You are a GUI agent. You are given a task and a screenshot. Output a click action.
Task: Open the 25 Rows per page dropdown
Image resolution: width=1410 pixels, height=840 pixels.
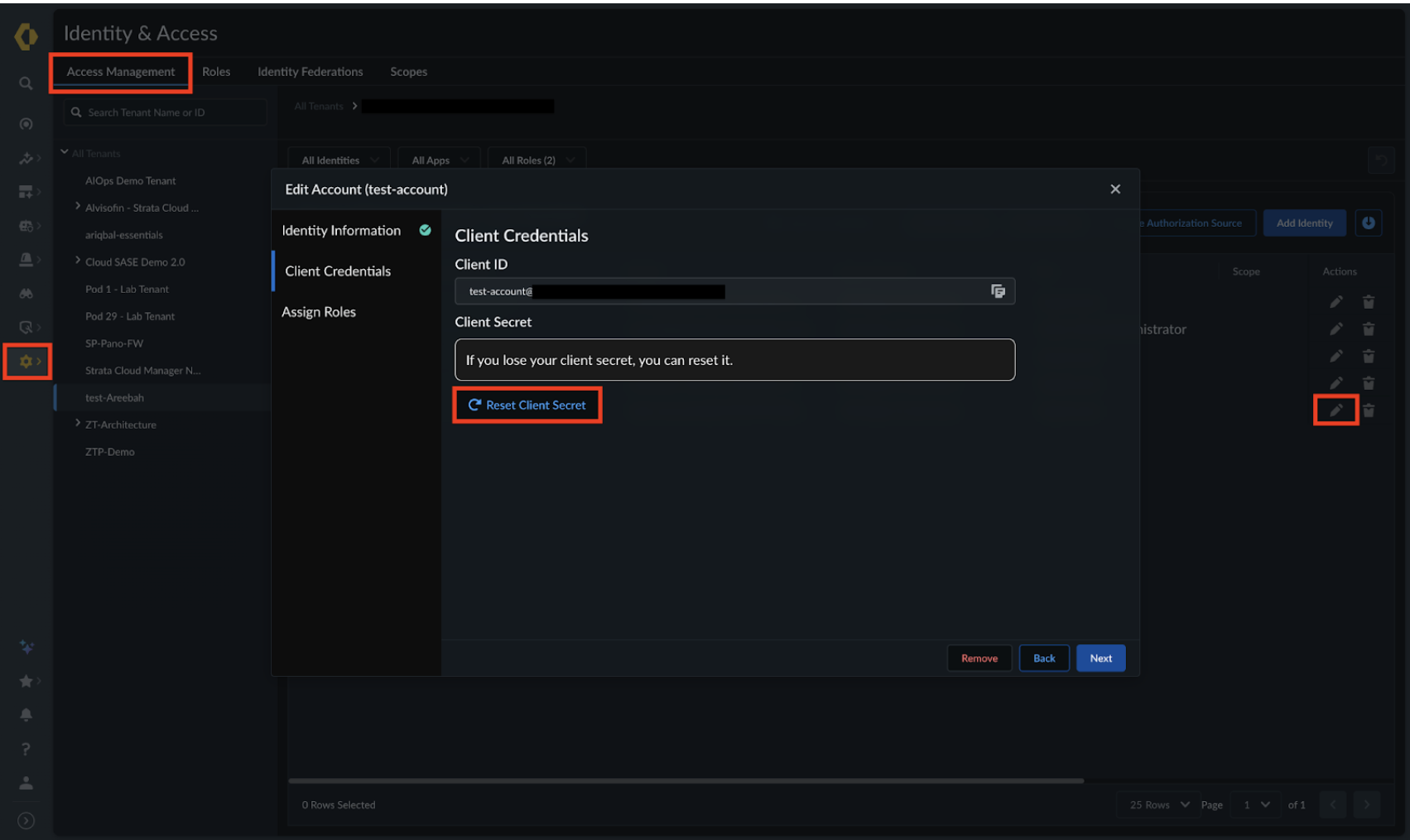click(1158, 804)
